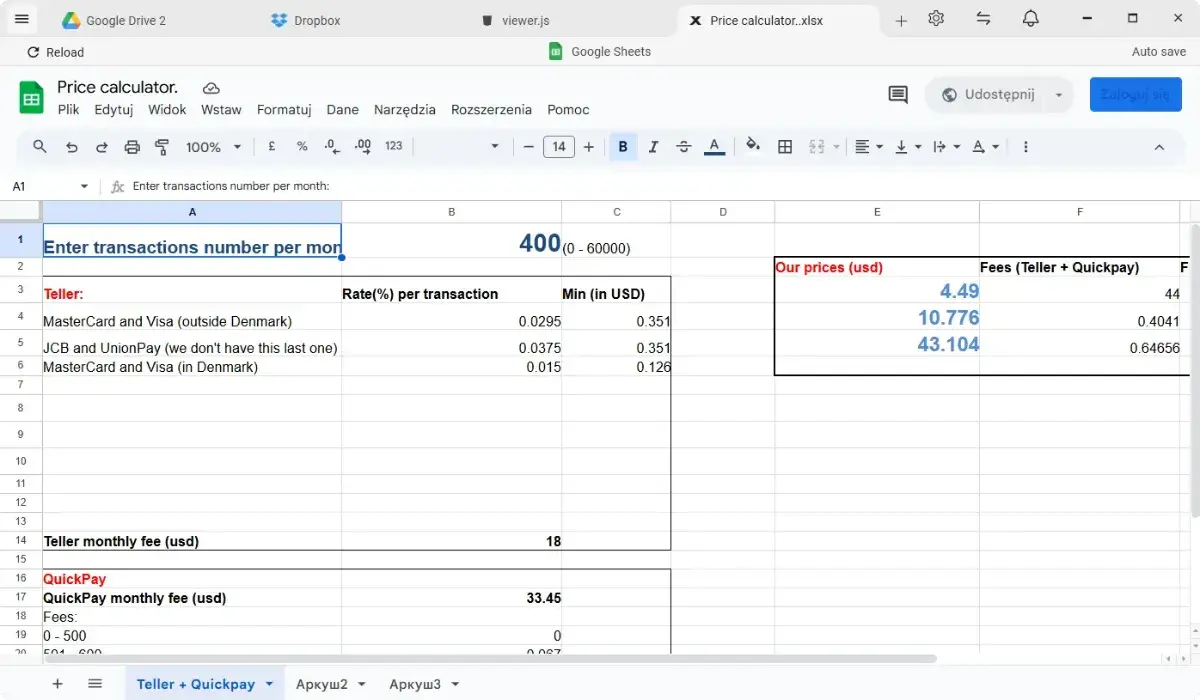Click the Undo icon in the toolbar
1200x700 pixels.
coord(71,147)
